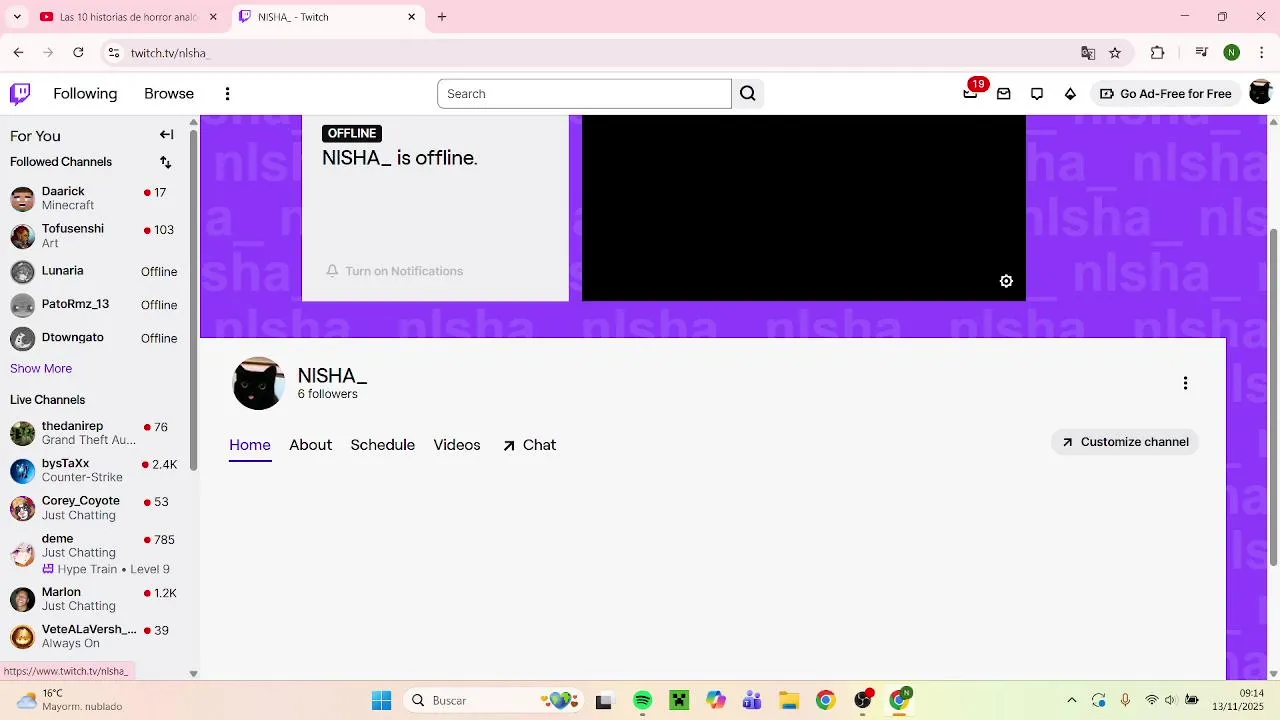
Task: Open the Following page
Action: point(85,94)
